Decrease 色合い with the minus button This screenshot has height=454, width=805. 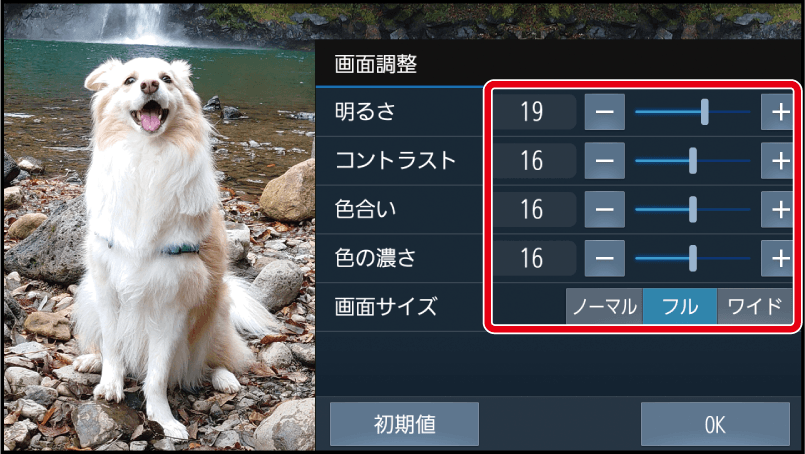[x=605, y=210]
